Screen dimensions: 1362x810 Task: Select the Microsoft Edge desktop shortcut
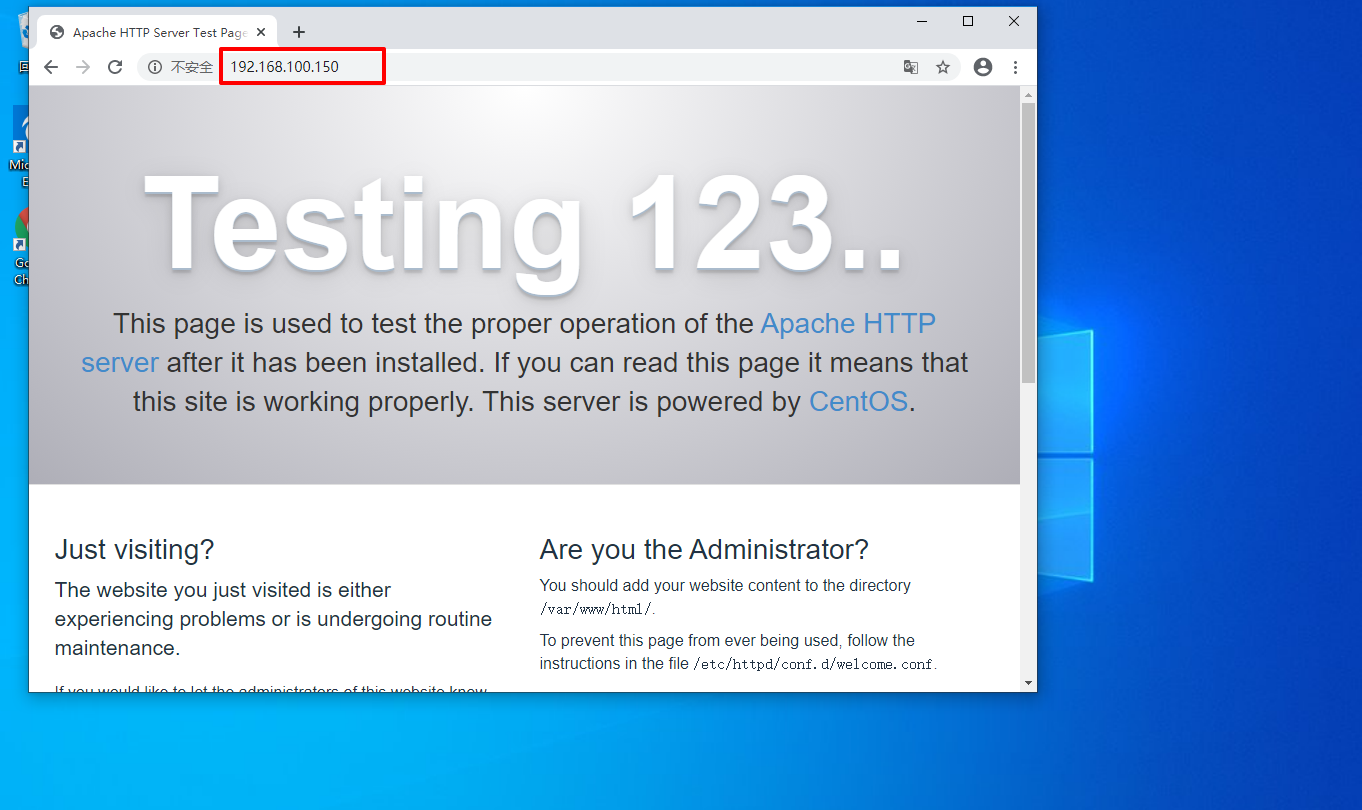(20, 147)
